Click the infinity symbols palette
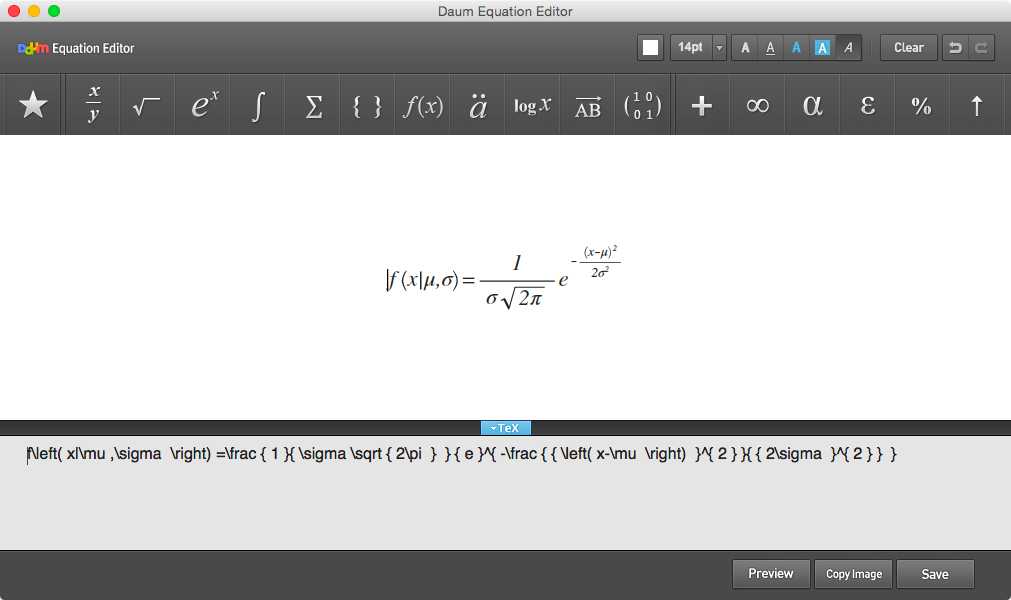 point(757,105)
